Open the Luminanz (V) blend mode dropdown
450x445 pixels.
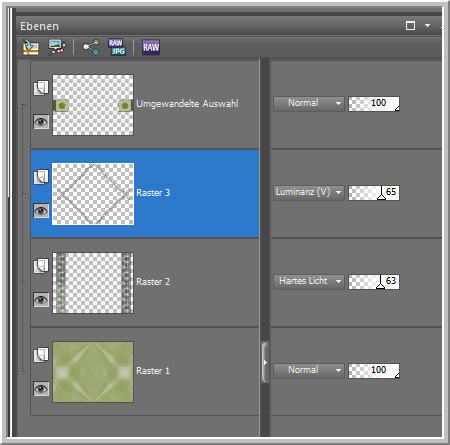tap(308, 193)
